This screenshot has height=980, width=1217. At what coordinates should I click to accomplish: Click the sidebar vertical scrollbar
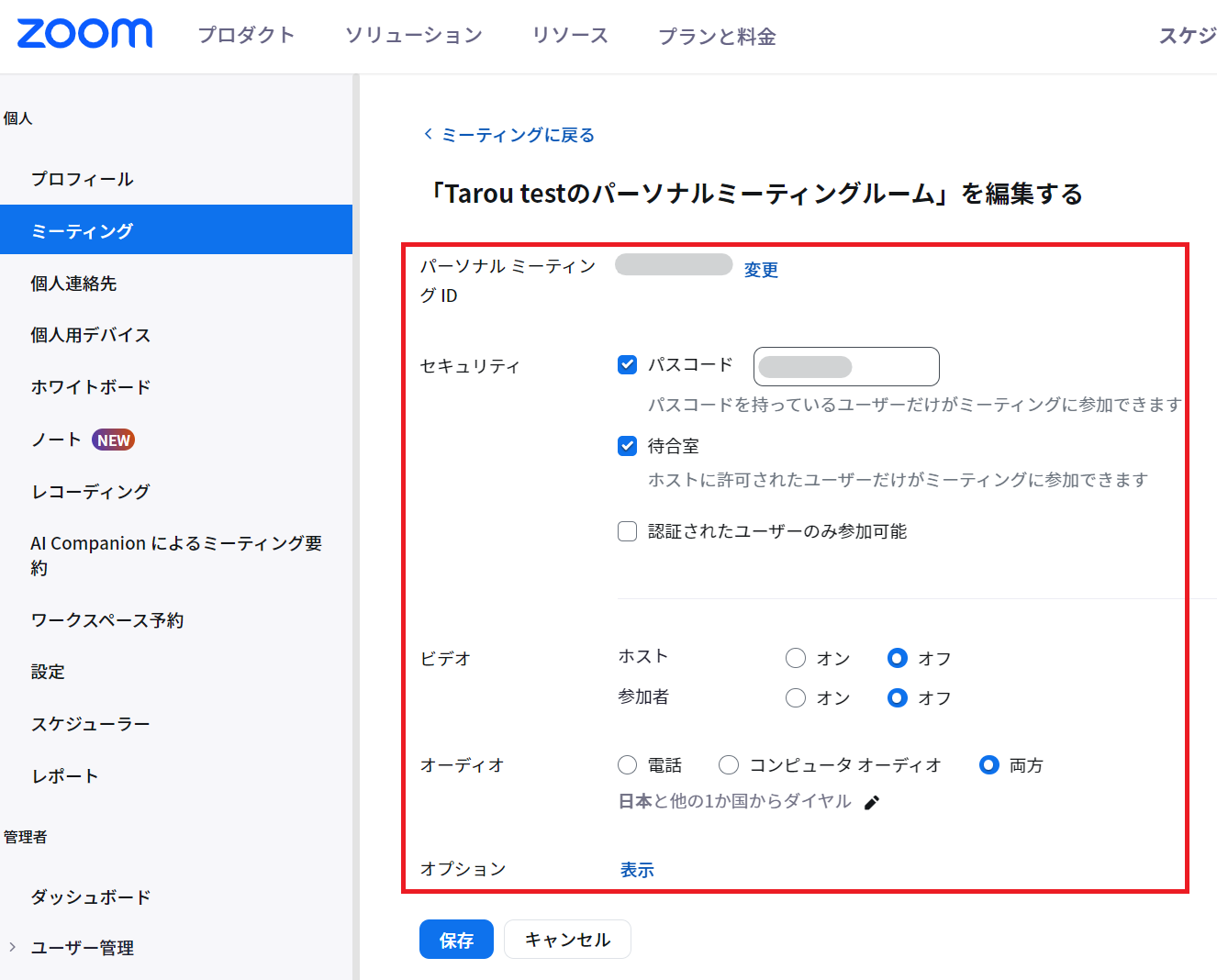(356, 527)
